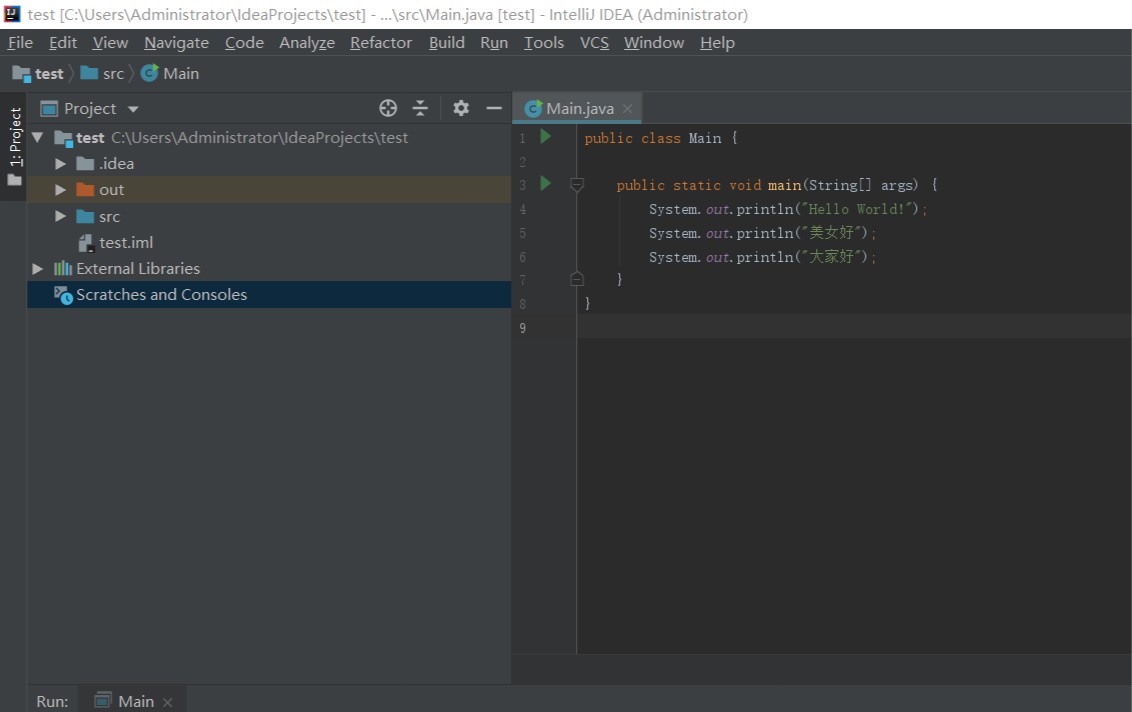Close the Main run tab at bottom
This screenshot has height=712, width=1132.
[x=167, y=702]
